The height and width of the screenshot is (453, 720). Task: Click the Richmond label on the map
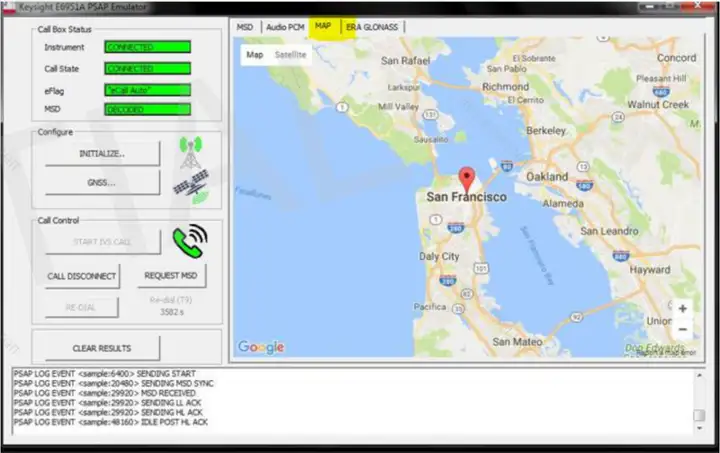click(505, 87)
